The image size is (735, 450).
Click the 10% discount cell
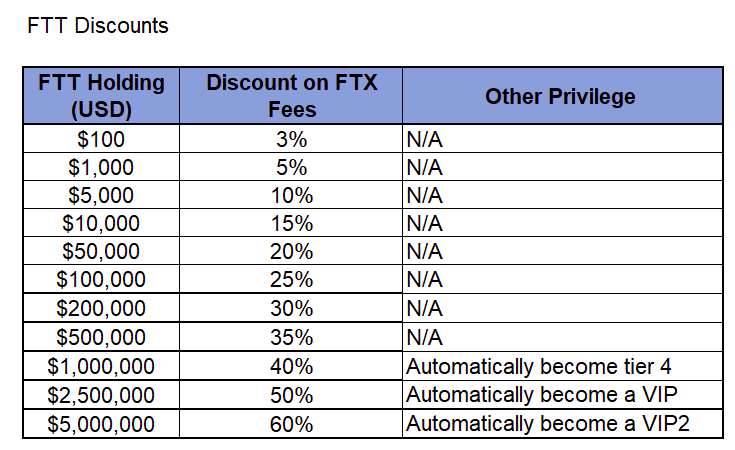pos(291,195)
